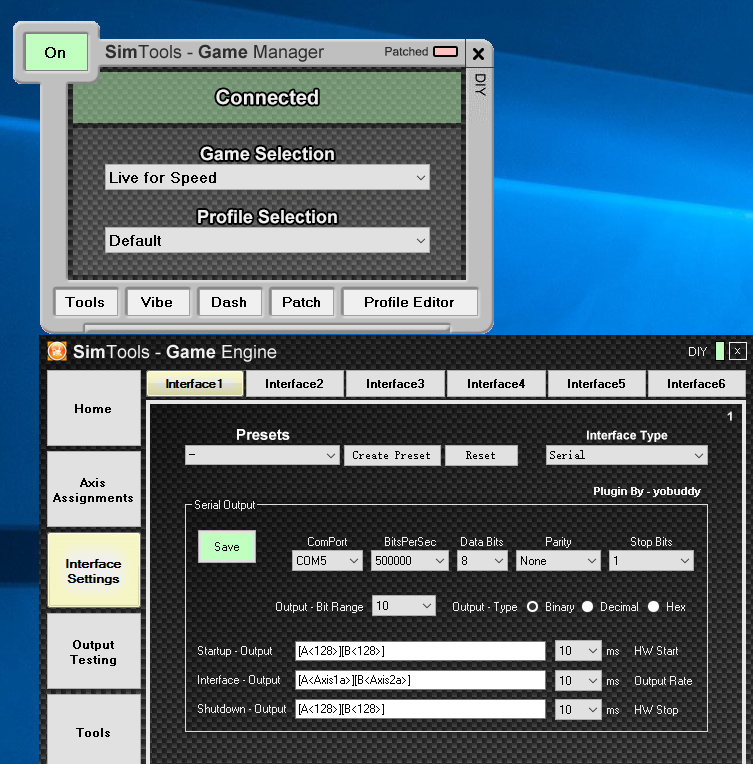Viewport: 753px width, 764px height.
Task: Open the Output - Bit Range dropdown
Action: [404, 606]
